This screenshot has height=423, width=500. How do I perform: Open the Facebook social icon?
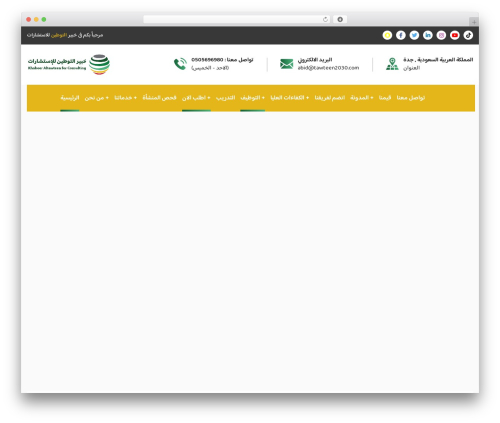point(401,35)
